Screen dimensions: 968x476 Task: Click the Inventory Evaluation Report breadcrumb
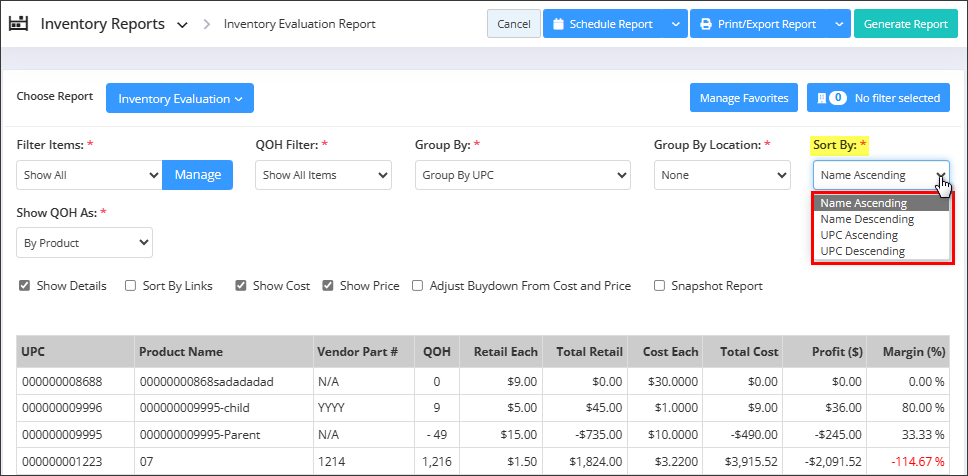point(299,24)
